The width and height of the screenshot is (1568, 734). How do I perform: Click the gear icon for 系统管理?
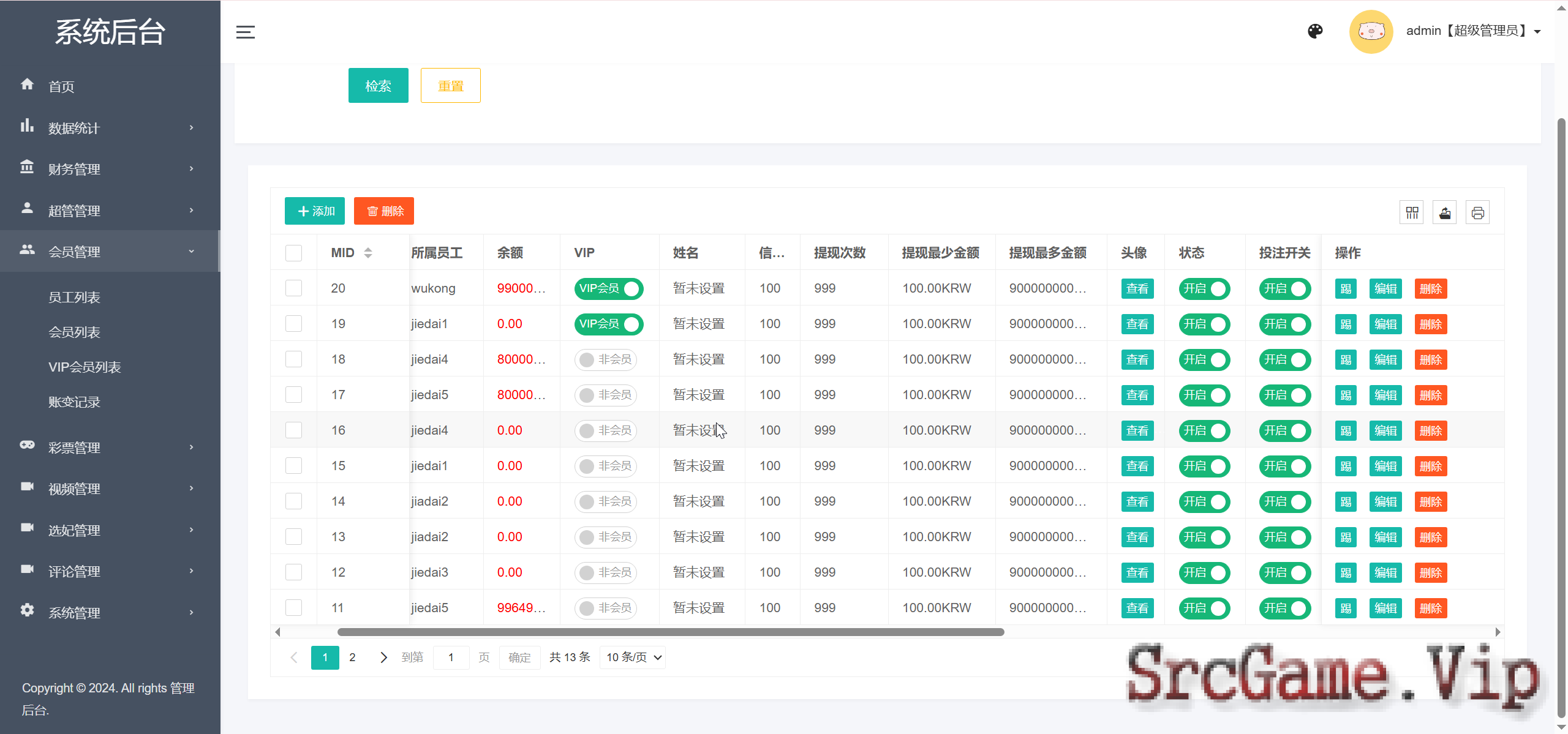point(27,610)
